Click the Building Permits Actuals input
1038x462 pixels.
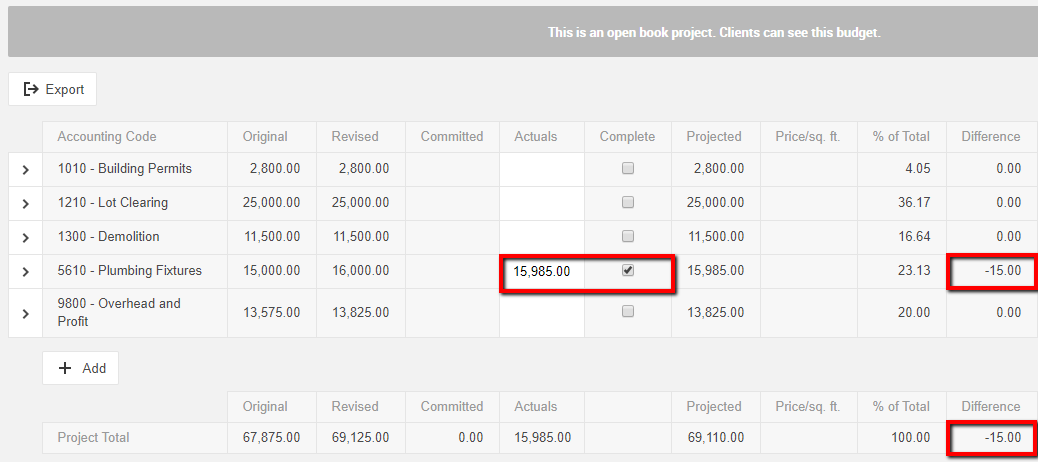tap(542, 169)
